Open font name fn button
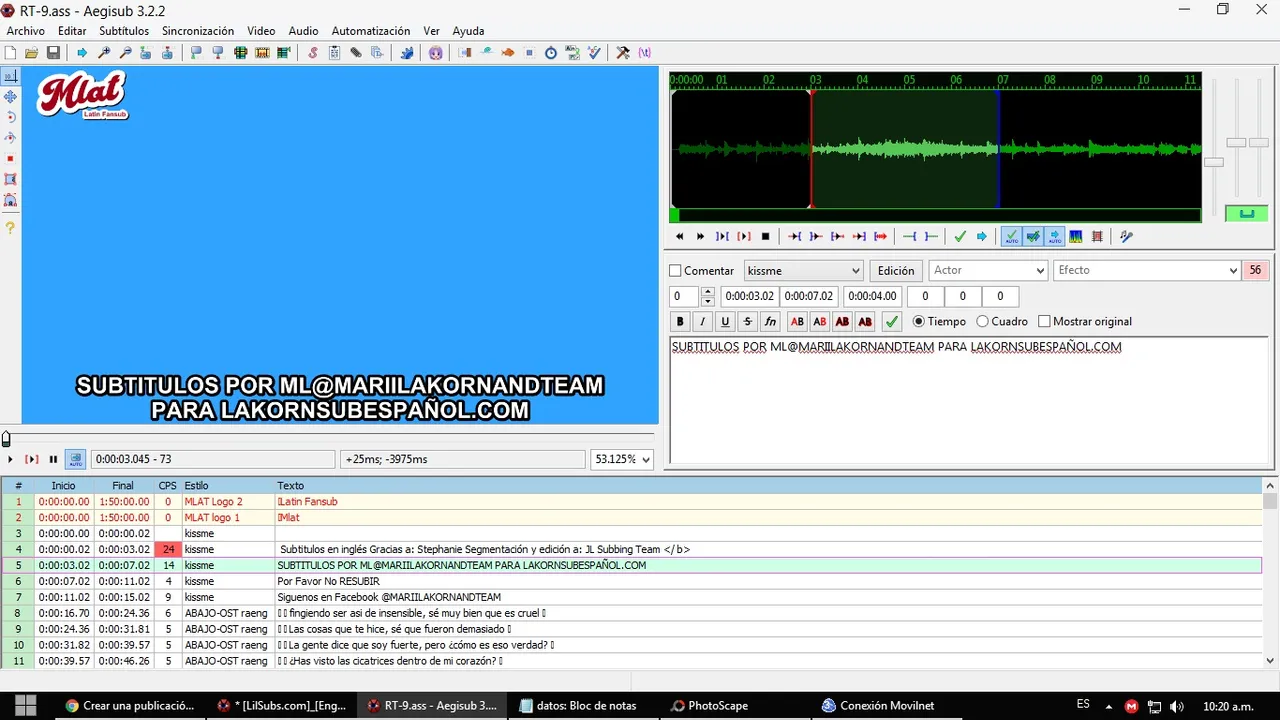1280x720 pixels. tap(770, 322)
